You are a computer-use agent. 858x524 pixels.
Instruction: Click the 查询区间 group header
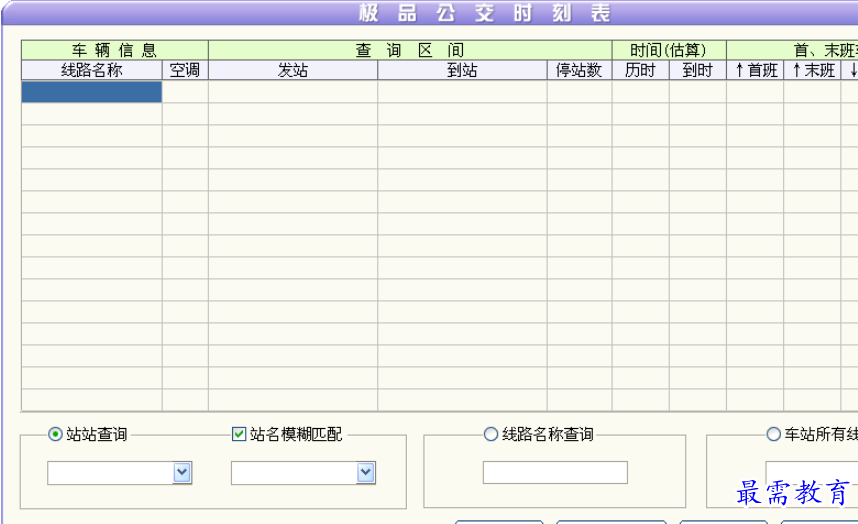point(410,50)
